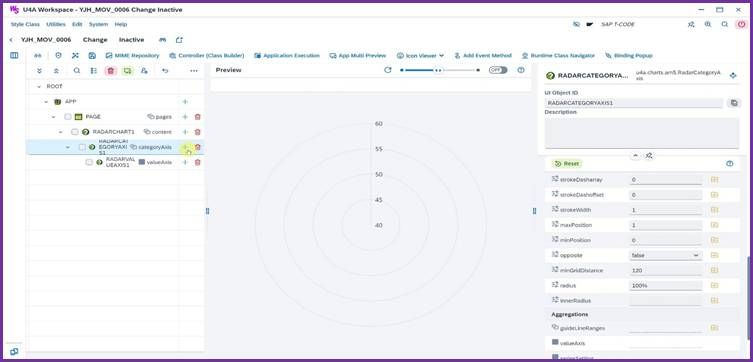Image resolution: width=753 pixels, height=362 pixels.
Task: Add child to the valueAxis row
Action: (185, 162)
